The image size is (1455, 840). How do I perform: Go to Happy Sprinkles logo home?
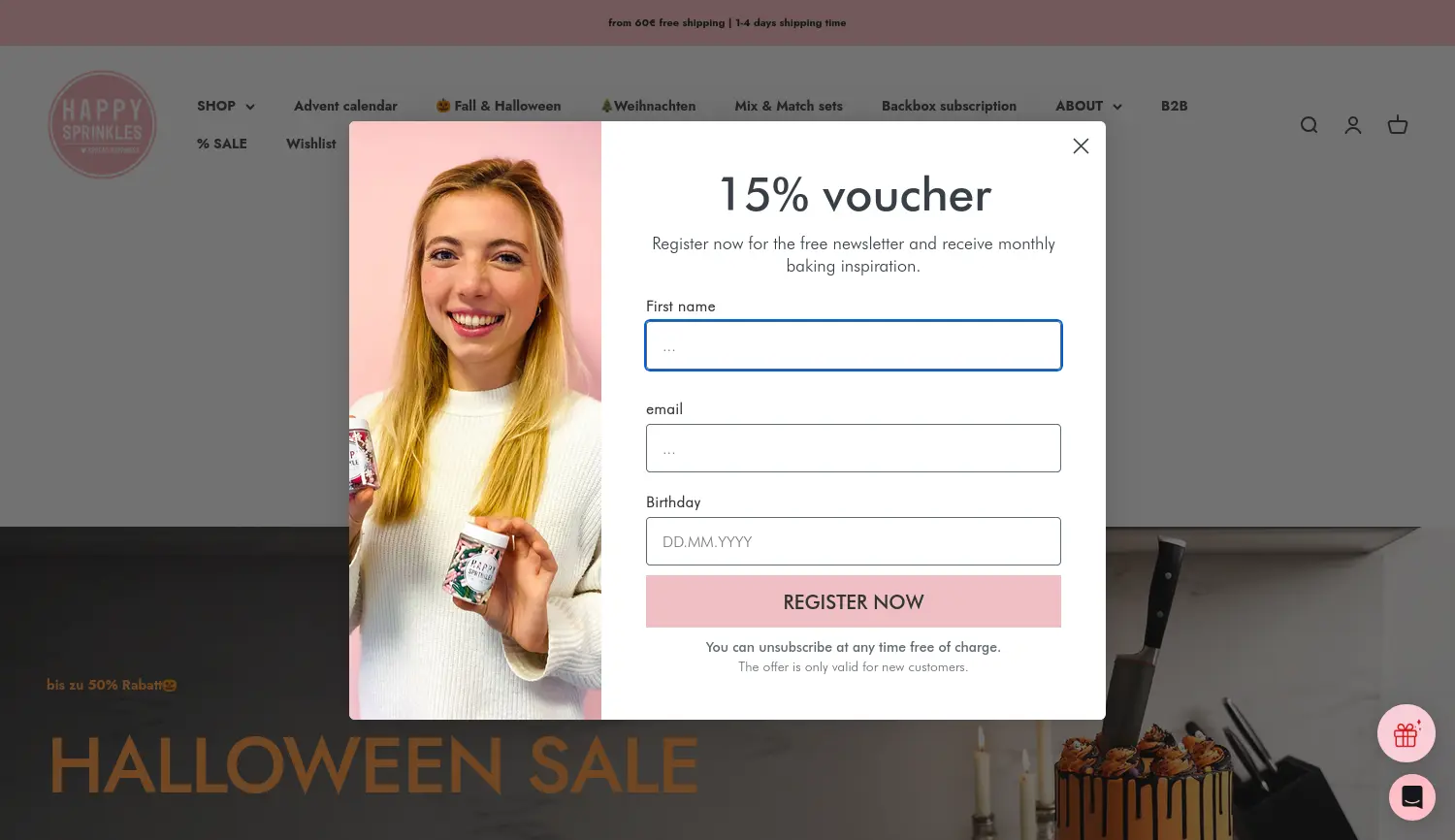point(102,124)
